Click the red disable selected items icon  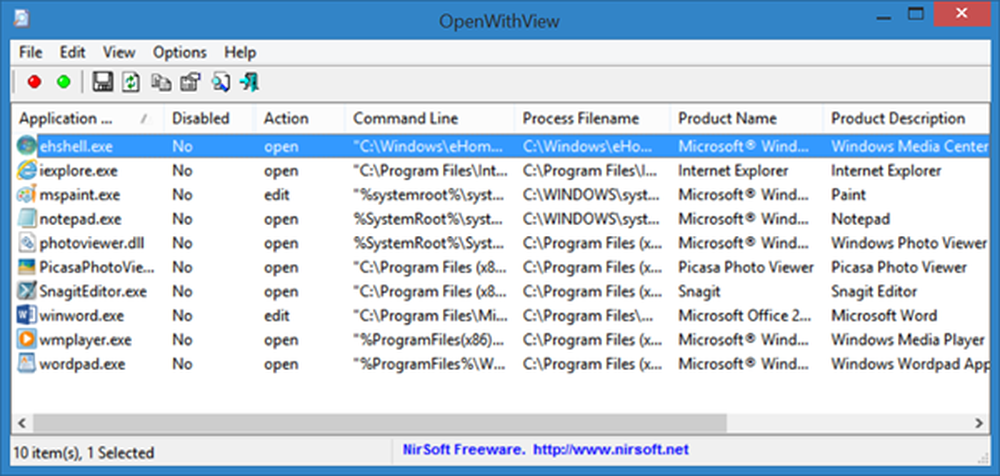click(34, 82)
